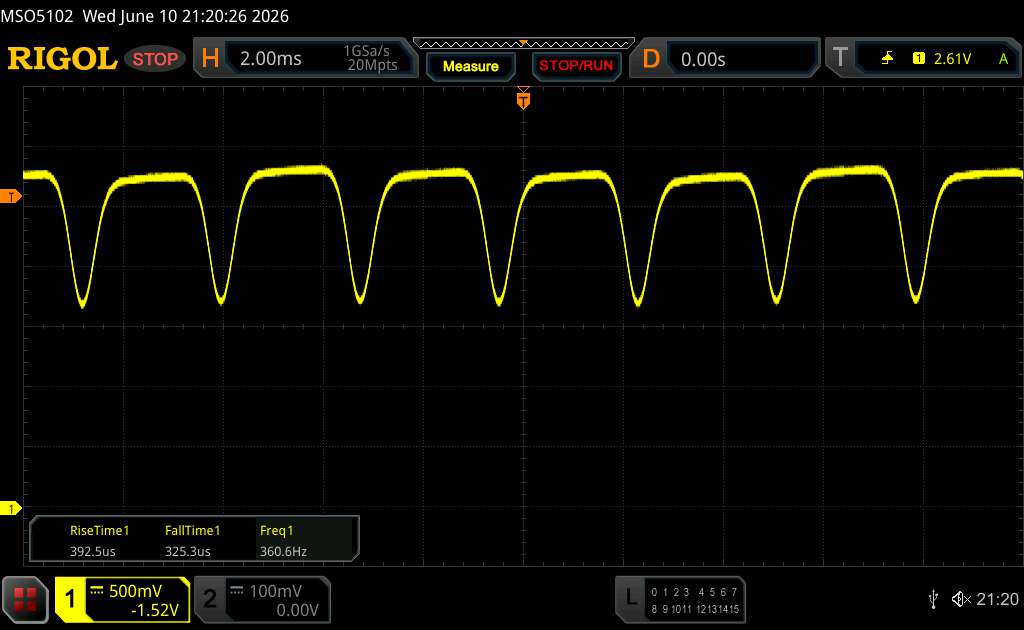Click digital channels 8 9 10 11 row
Image resolution: width=1024 pixels, height=630 pixels.
point(671,609)
